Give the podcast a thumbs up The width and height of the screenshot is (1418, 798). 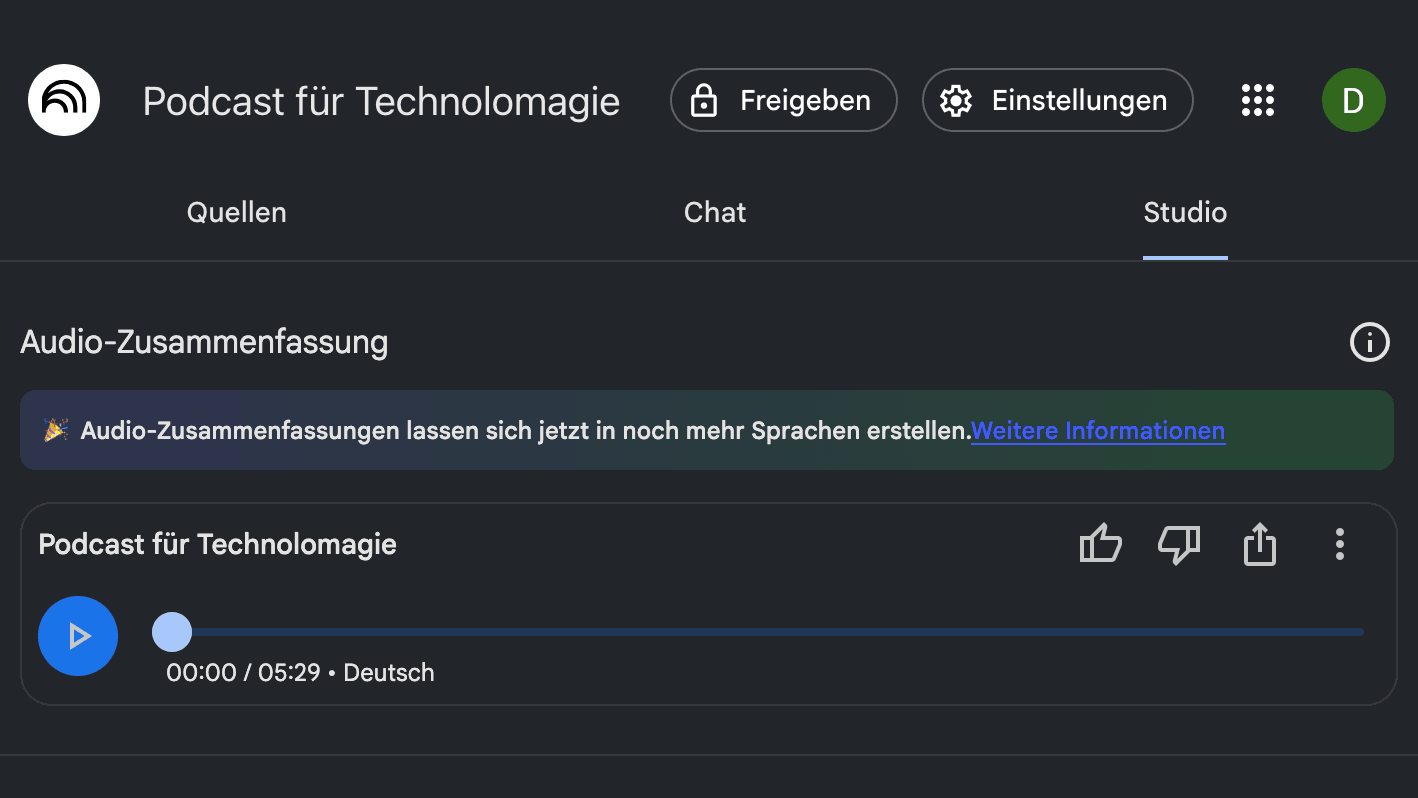1100,545
